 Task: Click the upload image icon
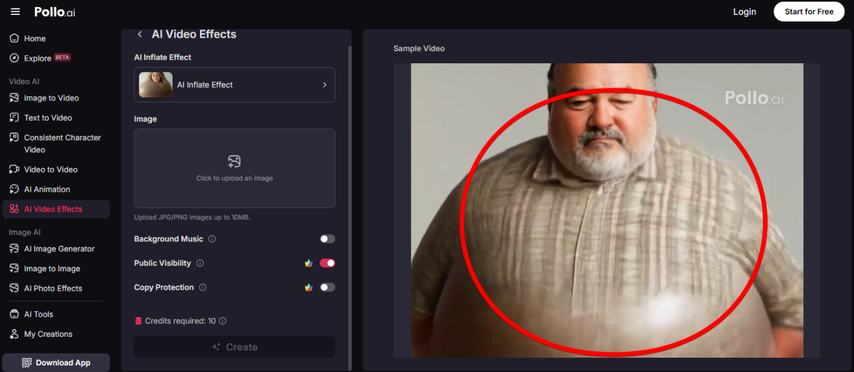point(234,161)
